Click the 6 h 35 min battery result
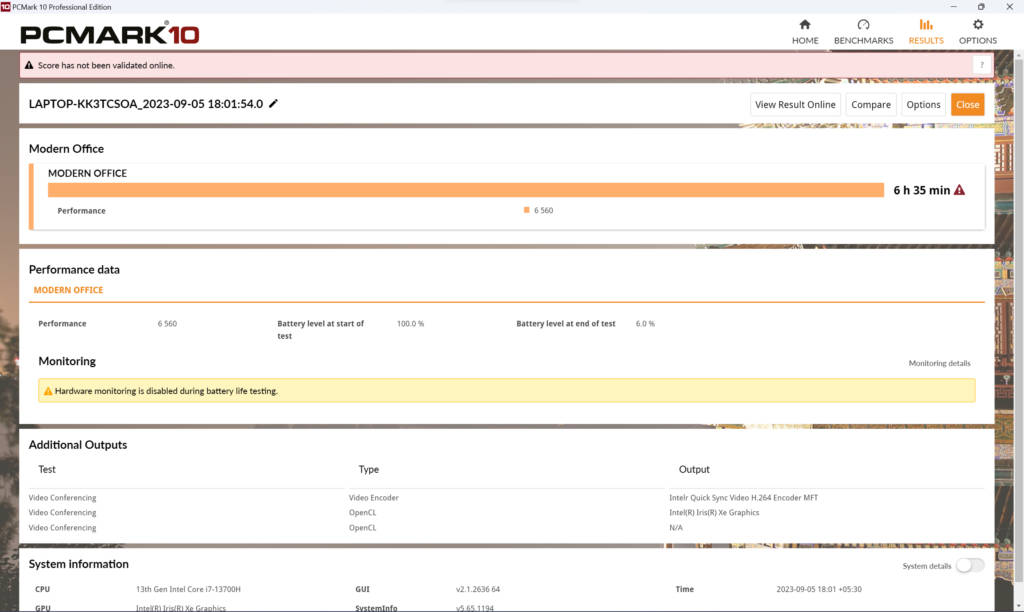Image resolution: width=1024 pixels, height=612 pixels. click(921, 190)
